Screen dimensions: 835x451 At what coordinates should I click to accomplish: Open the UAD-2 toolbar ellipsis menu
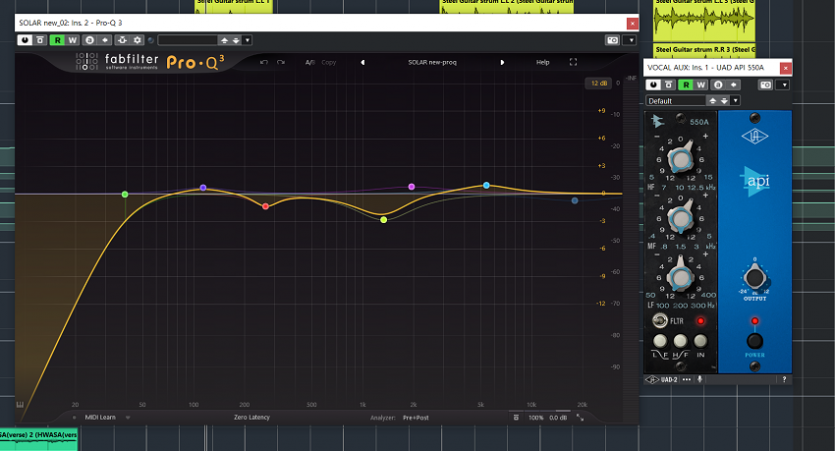(x=686, y=380)
